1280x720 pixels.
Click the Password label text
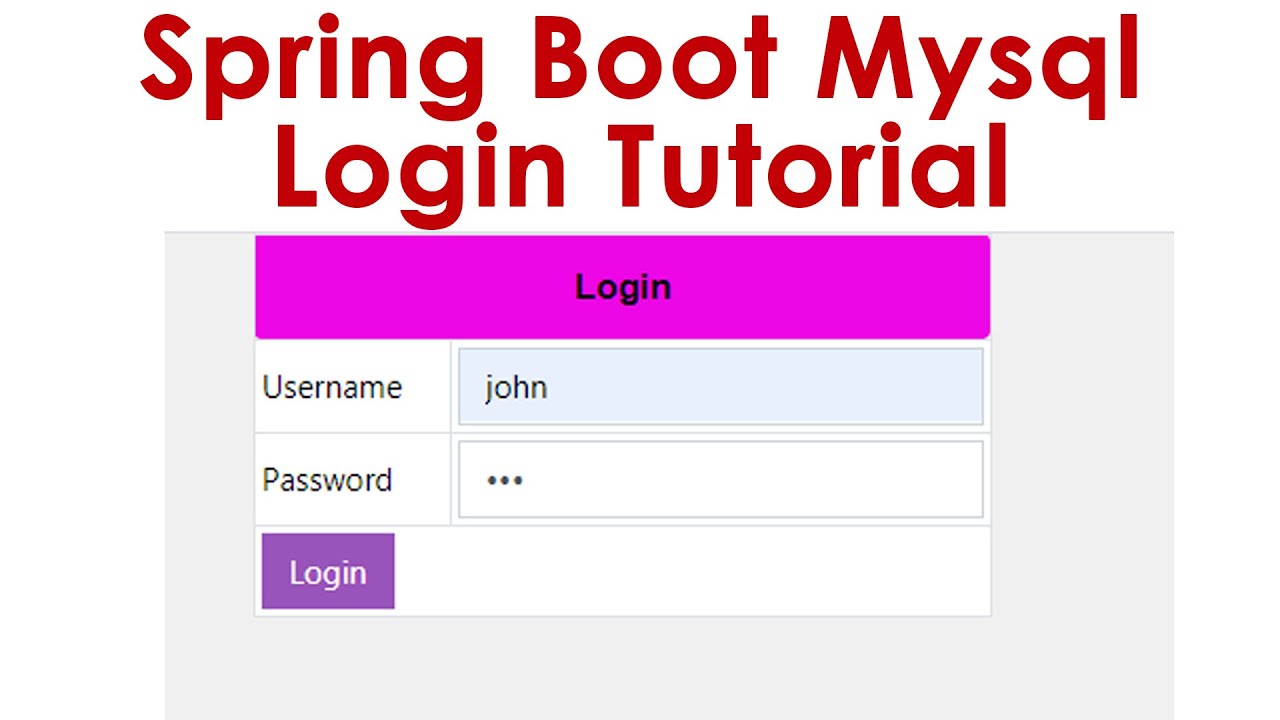[327, 480]
